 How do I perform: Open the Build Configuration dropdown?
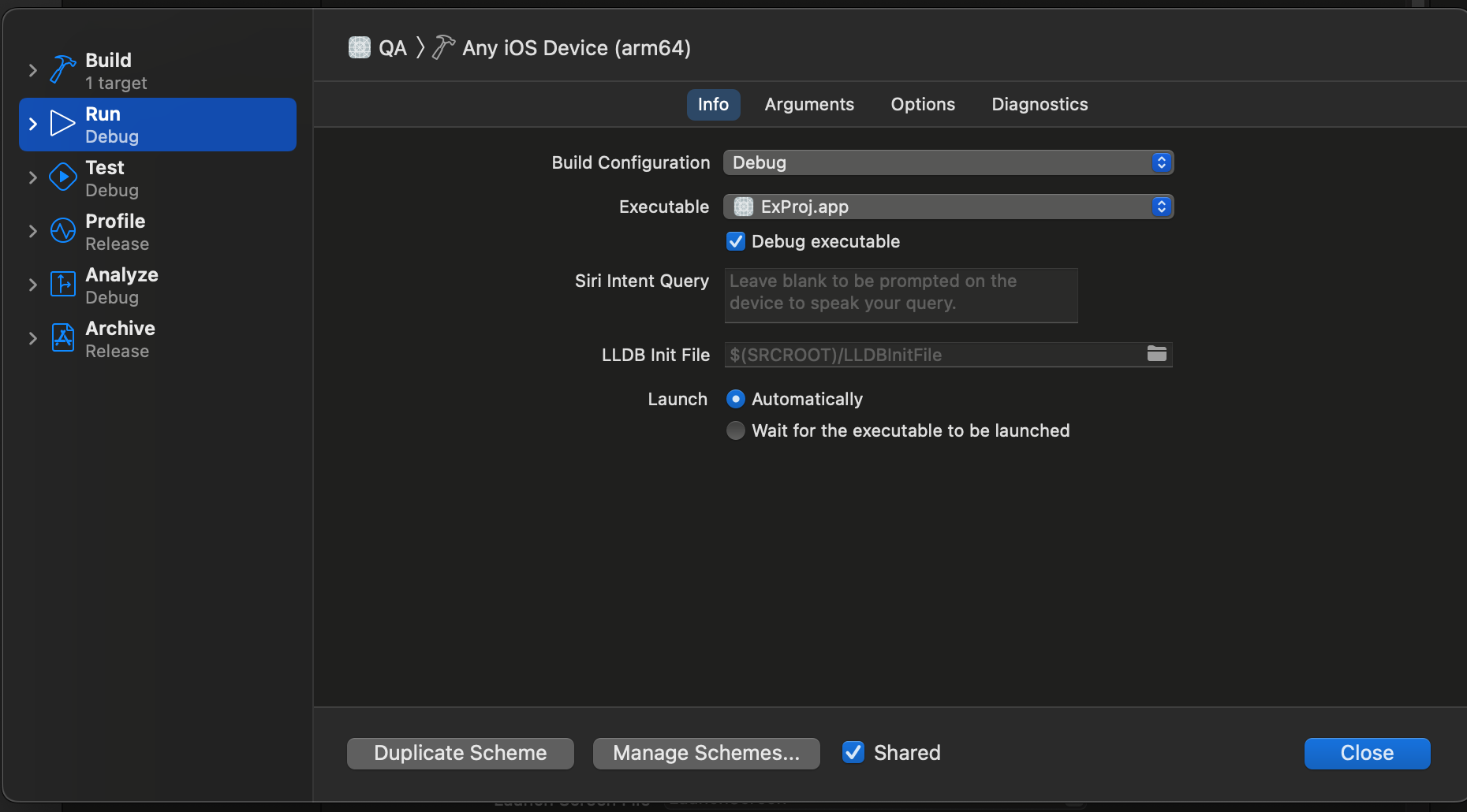point(948,162)
